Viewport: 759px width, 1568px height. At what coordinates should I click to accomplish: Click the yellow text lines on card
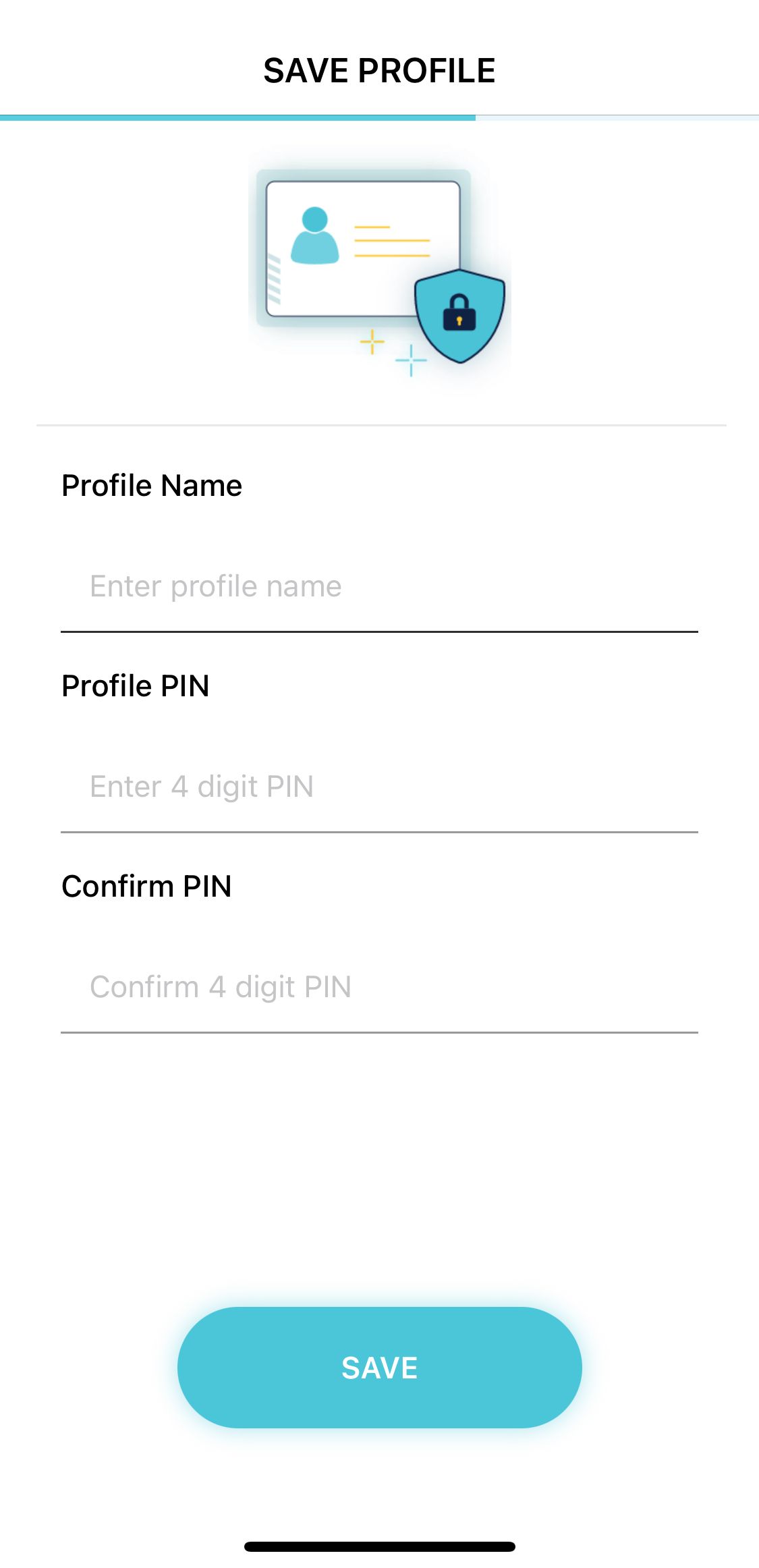click(392, 242)
